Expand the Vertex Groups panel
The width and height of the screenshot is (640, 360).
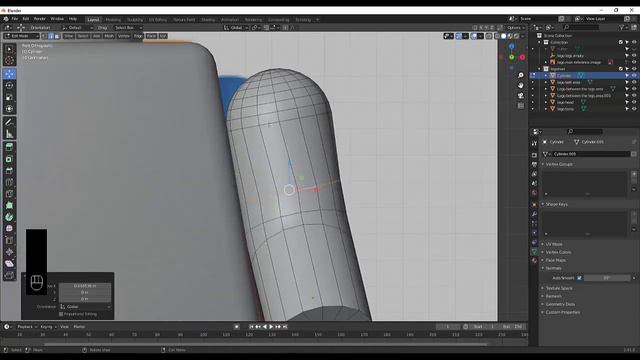559,164
